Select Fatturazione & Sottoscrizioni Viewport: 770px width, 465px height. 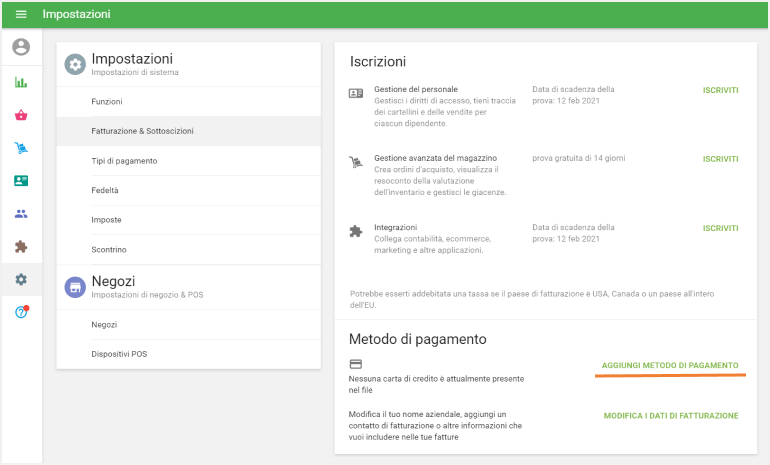[x=189, y=131]
